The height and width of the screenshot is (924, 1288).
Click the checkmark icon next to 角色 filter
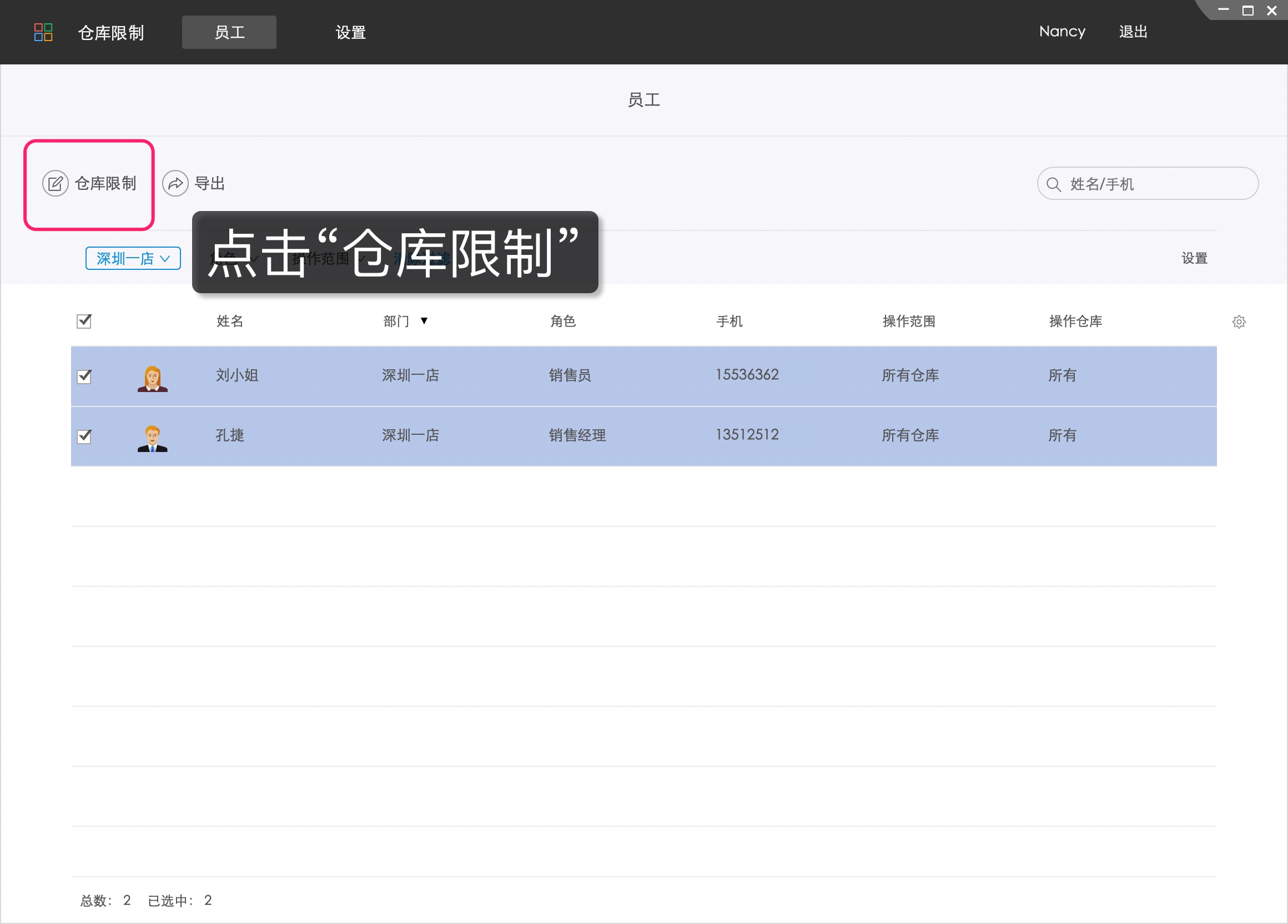click(x=254, y=259)
